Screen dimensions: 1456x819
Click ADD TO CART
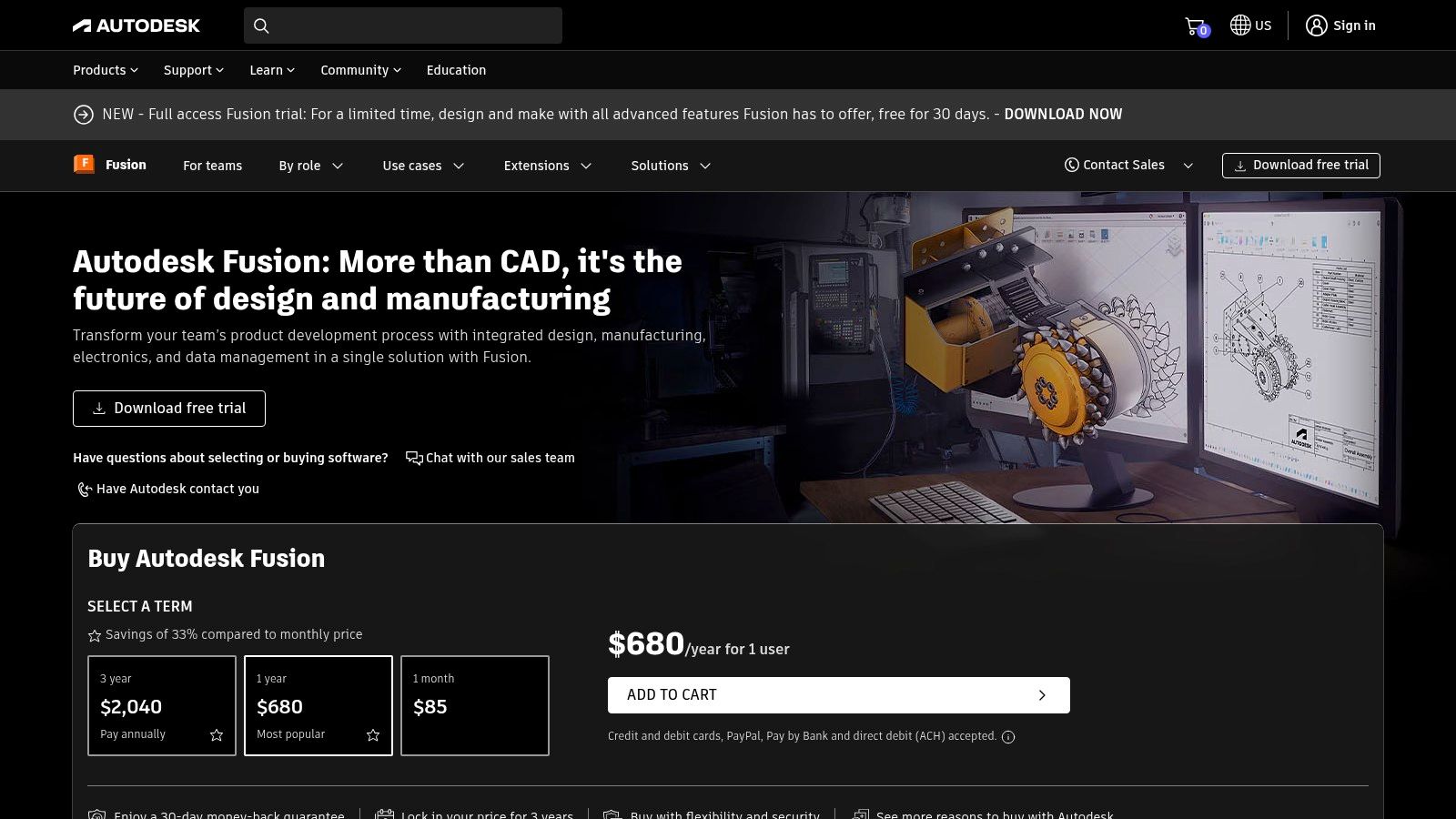click(x=839, y=695)
